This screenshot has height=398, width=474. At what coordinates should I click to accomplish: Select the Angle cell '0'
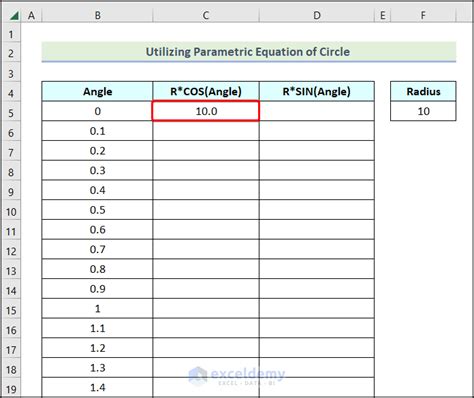point(97,111)
